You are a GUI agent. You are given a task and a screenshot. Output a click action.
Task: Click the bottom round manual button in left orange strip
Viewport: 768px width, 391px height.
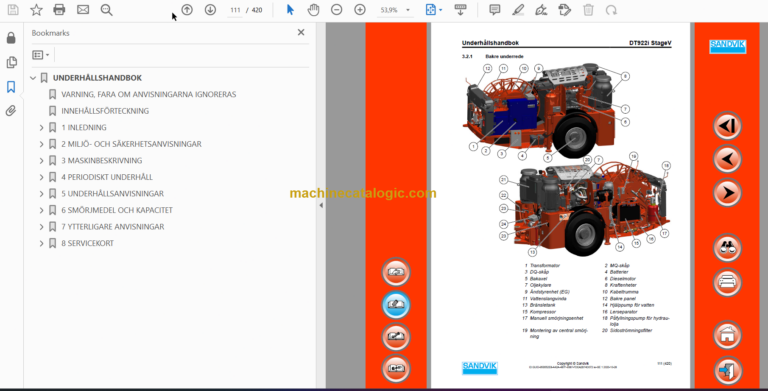(x=396, y=368)
